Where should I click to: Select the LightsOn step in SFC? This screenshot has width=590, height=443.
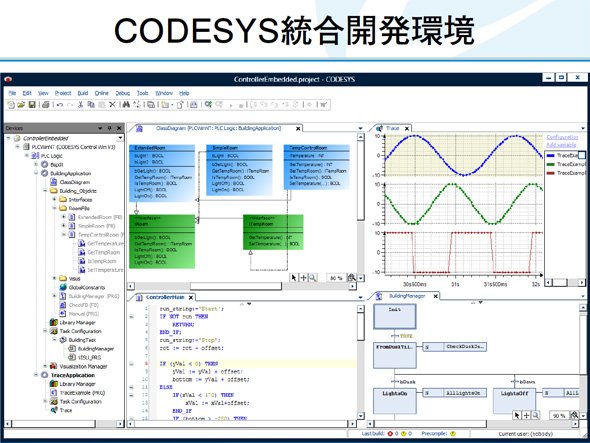(395, 401)
